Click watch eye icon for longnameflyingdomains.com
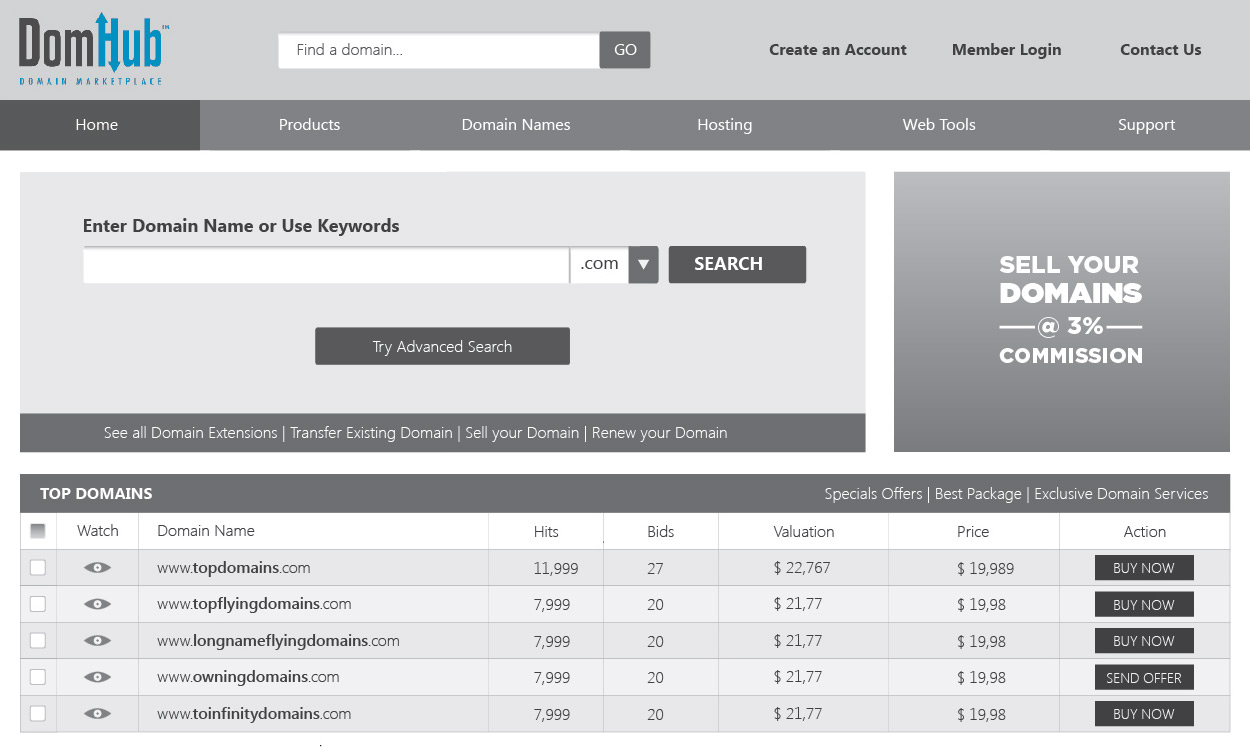The width and height of the screenshot is (1250, 748). pos(97,641)
